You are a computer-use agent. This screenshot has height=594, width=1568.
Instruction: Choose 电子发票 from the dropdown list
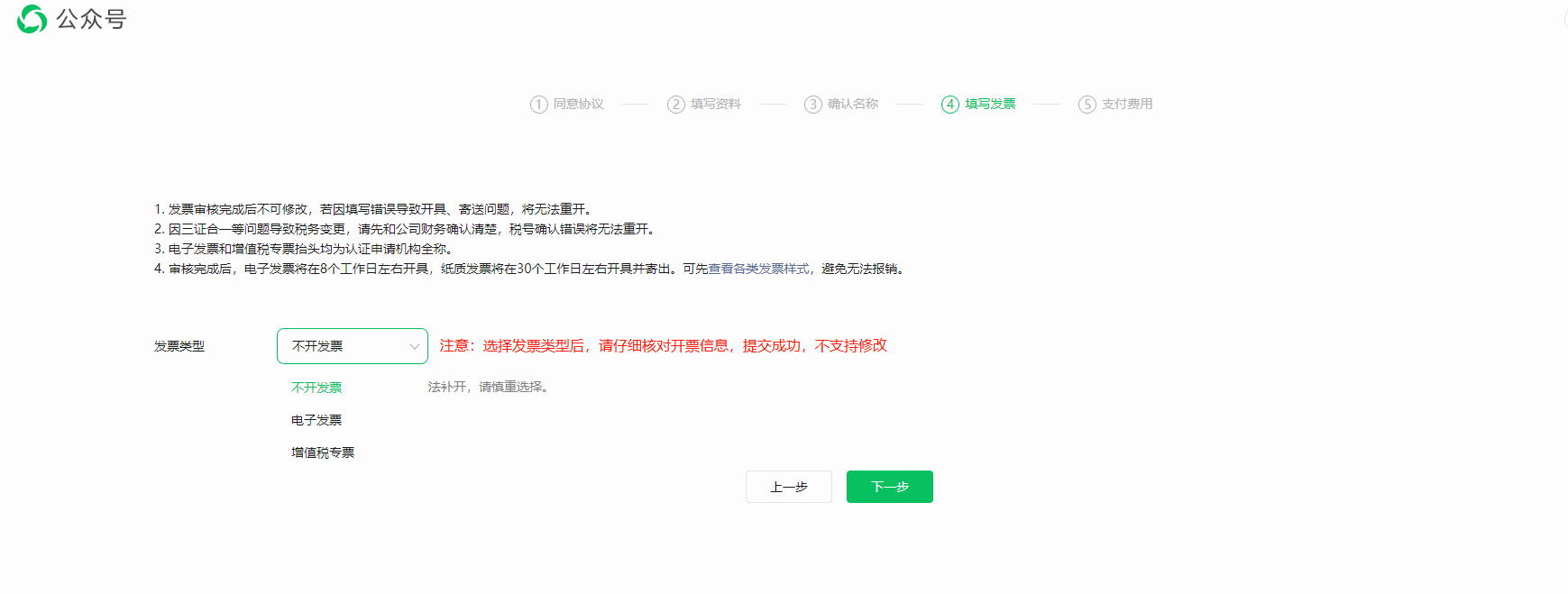pyautogui.click(x=316, y=420)
